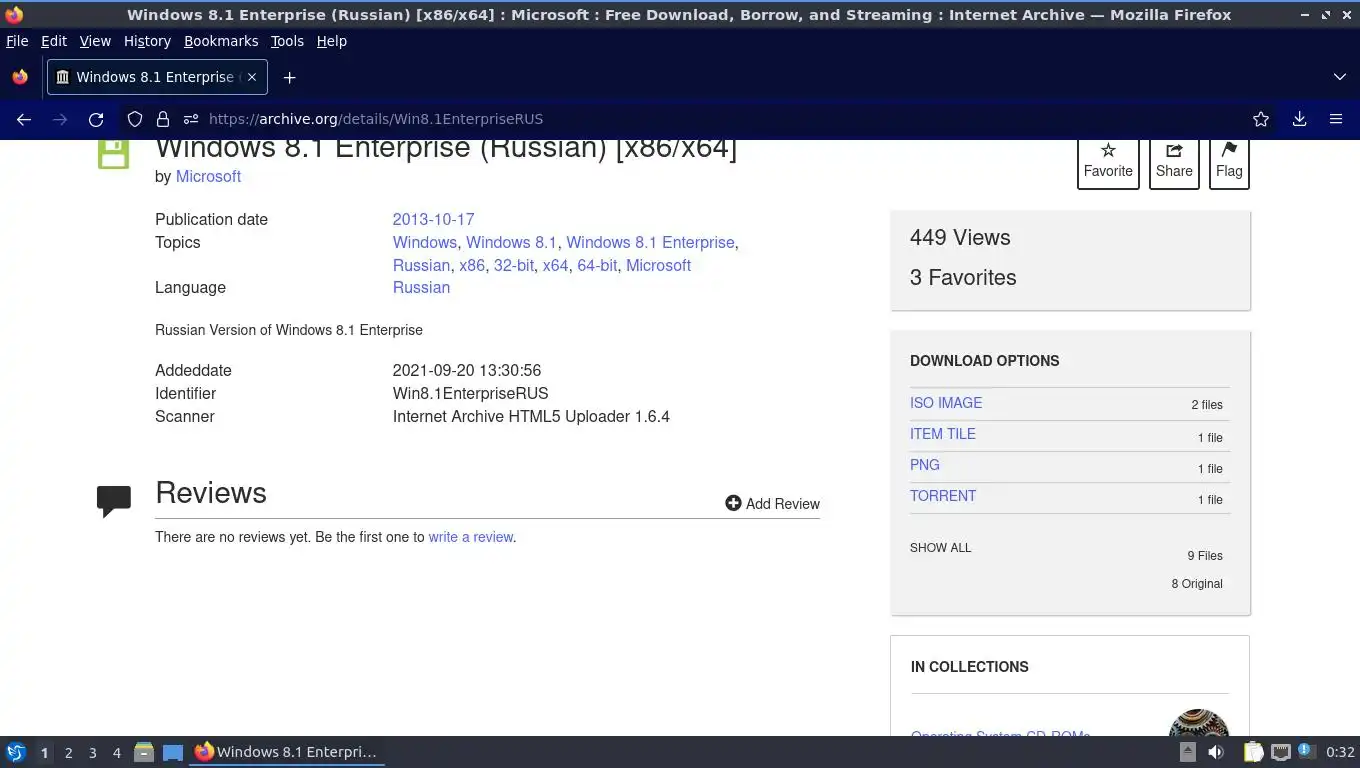Open Firefox hamburger application menu

[1336, 119]
